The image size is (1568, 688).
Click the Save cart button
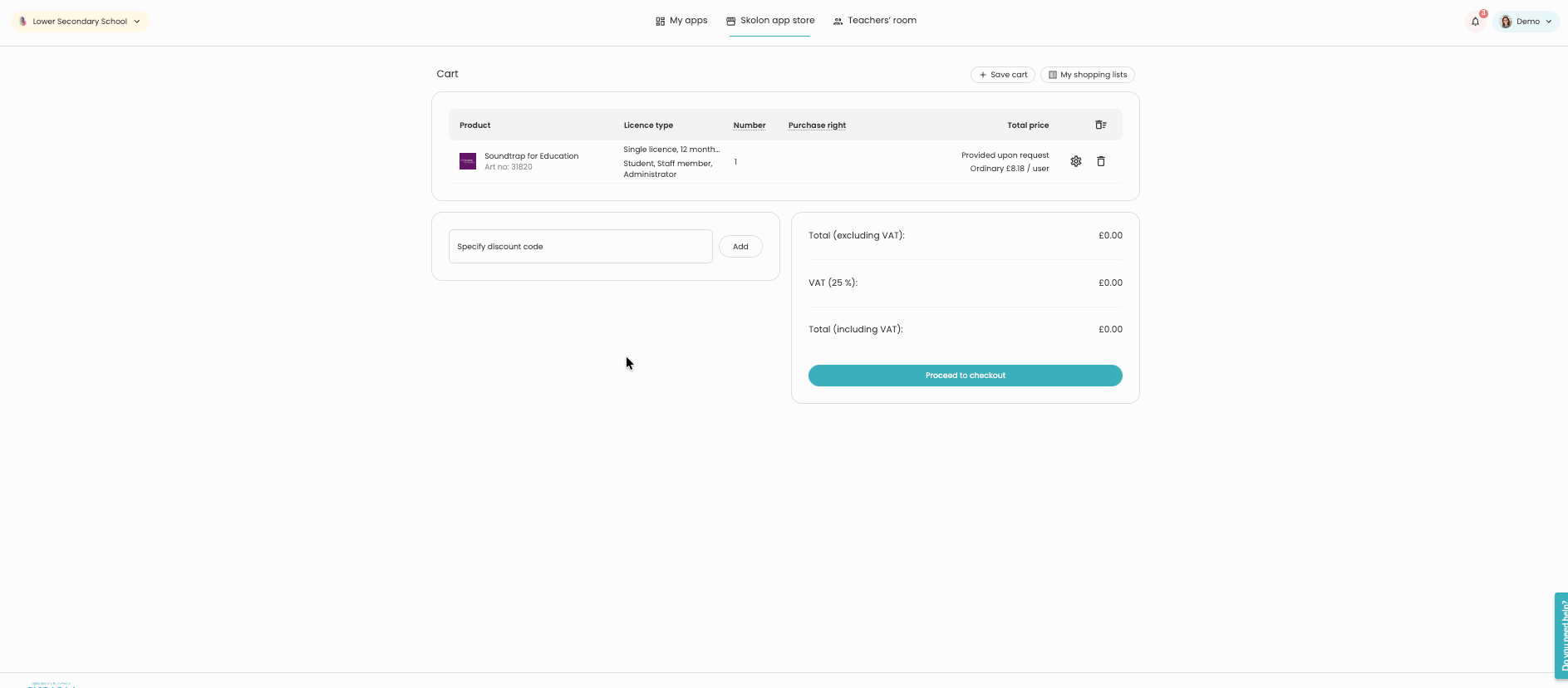coord(1003,75)
